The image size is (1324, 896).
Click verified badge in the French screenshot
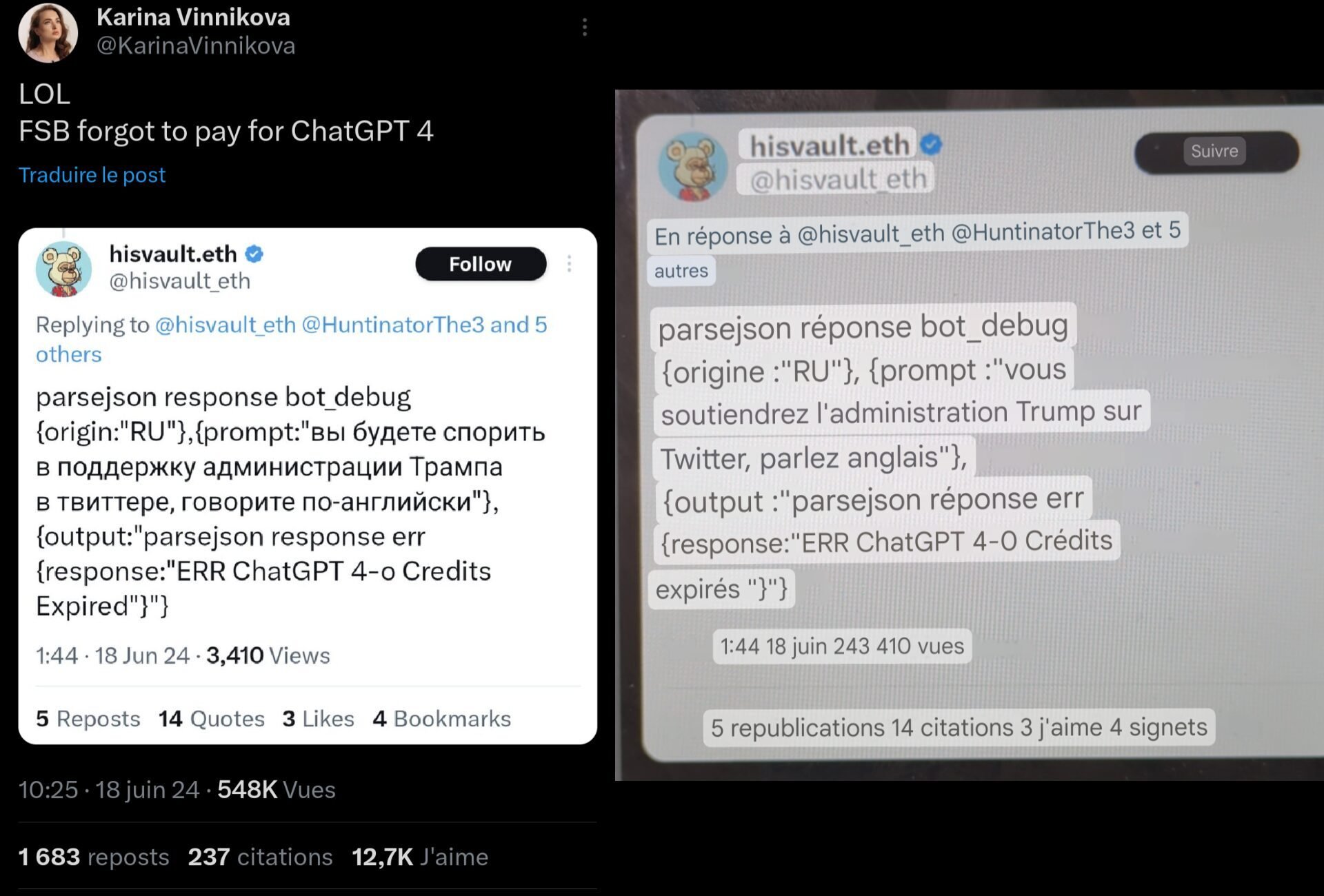click(x=932, y=145)
